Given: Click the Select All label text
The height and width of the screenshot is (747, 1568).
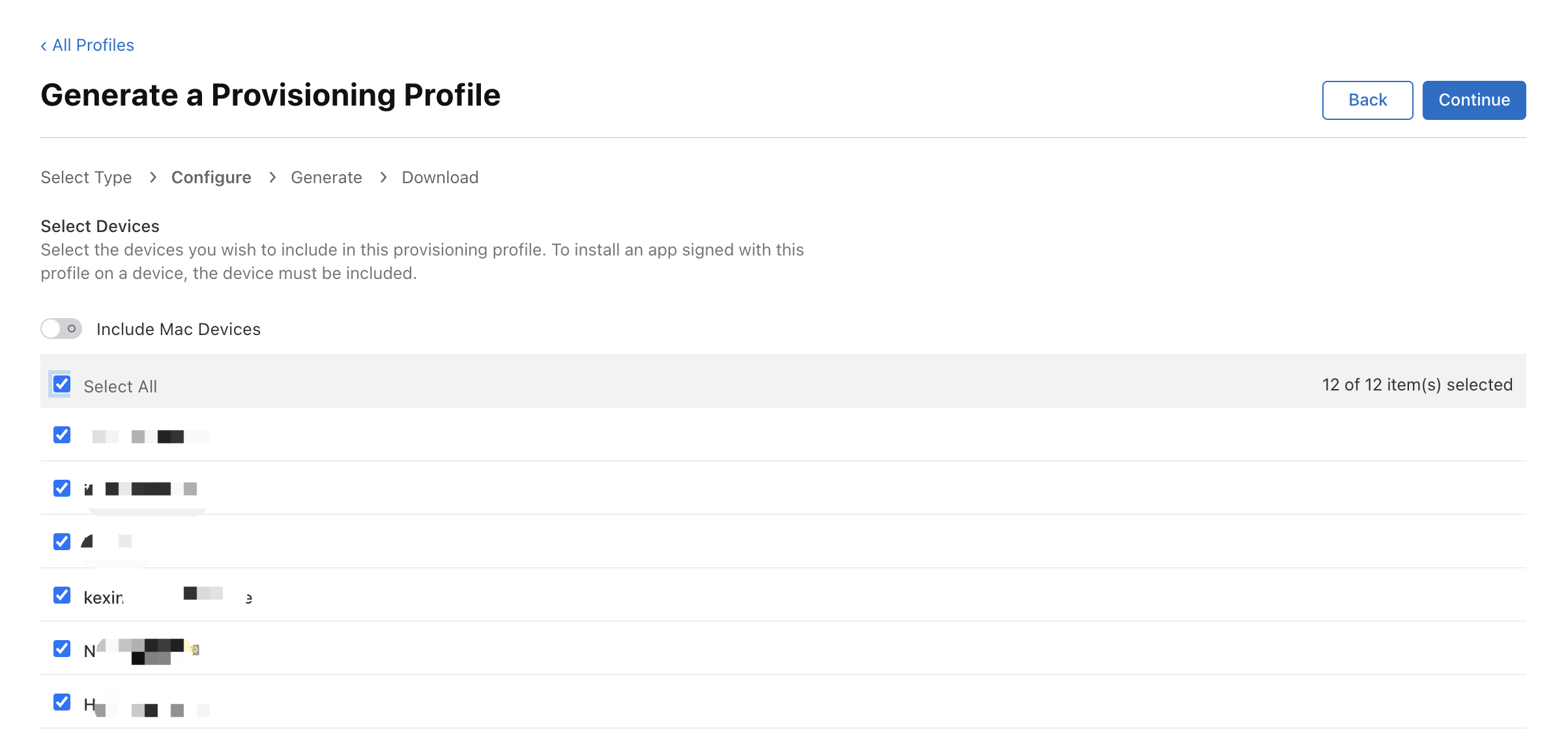Looking at the screenshot, I should [121, 387].
